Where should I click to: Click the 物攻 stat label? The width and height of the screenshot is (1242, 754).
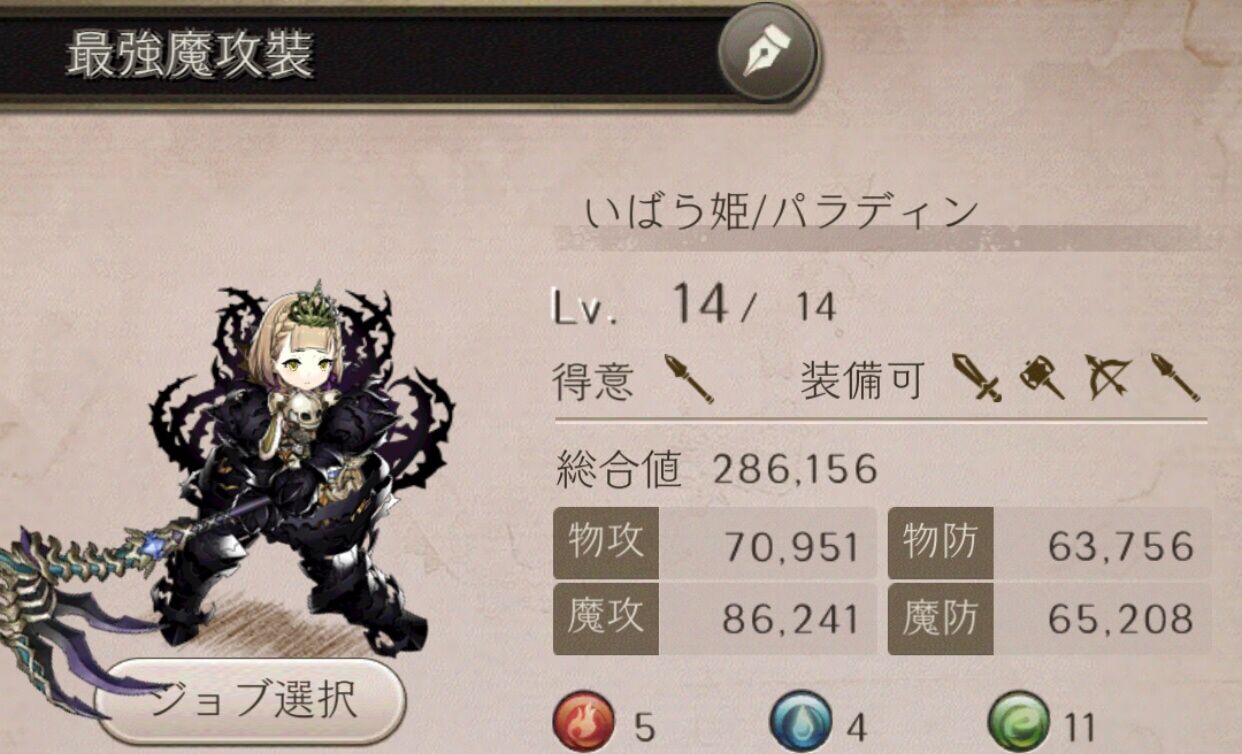[x=606, y=543]
